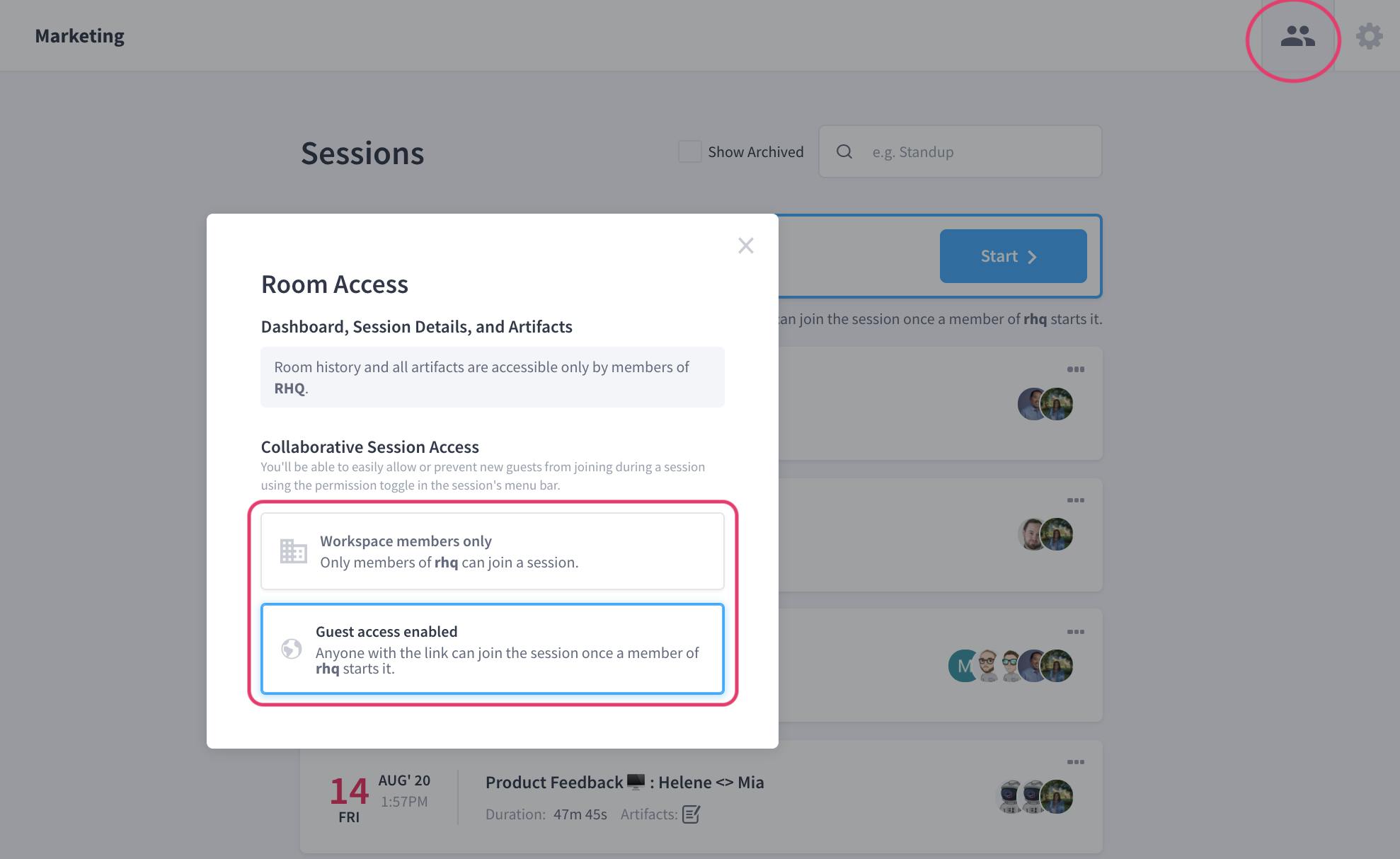Toggle the Show Archived checkbox
Viewport: 1400px width, 859px height.
click(x=689, y=151)
